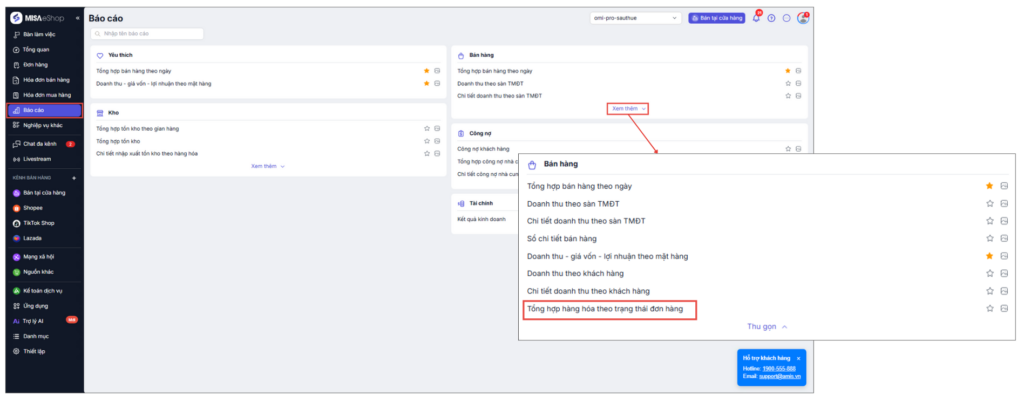The width and height of the screenshot is (1024, 402).
Task: Open Lazada channel in sidebar
Action: [x=33, y=238]
